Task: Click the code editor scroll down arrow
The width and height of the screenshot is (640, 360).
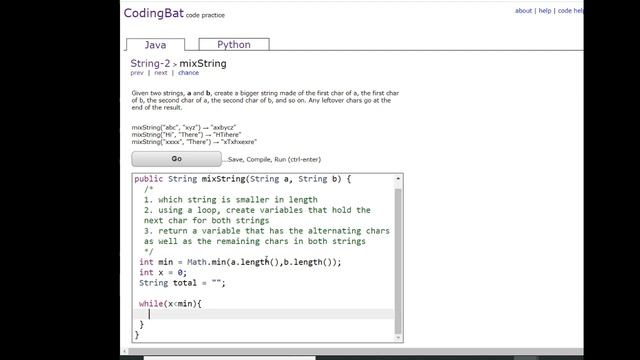Action: pyautogui.click(x=398, y=338)
